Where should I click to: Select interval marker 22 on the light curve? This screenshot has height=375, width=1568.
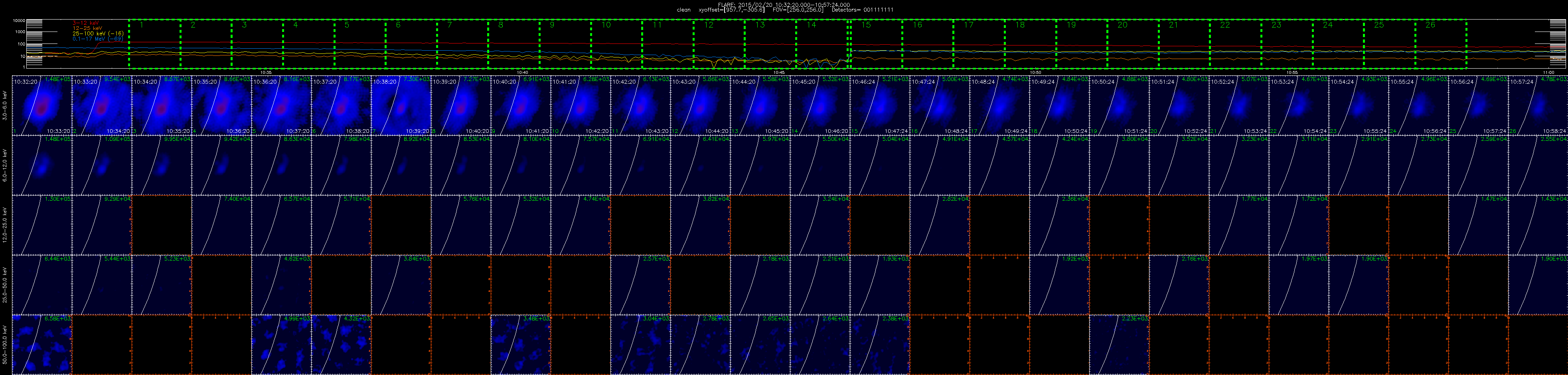pos(1225,25)
